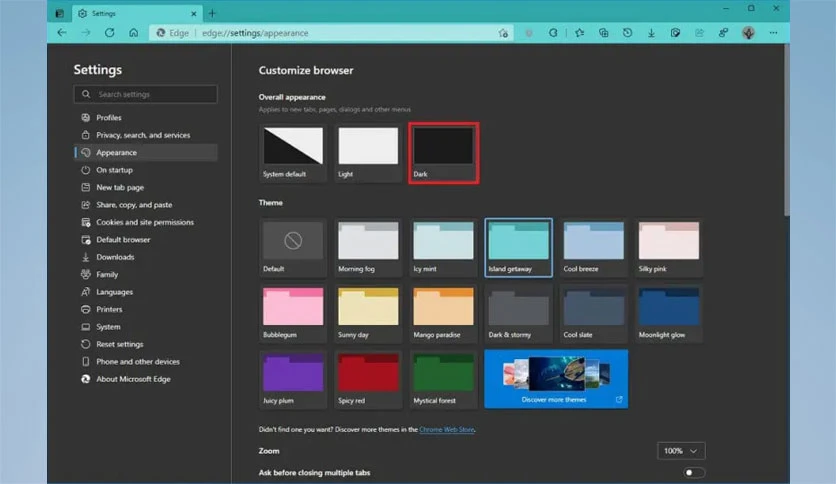
Task: Open the Downloads toolbar icon
Action: click(x=651, y=33)
